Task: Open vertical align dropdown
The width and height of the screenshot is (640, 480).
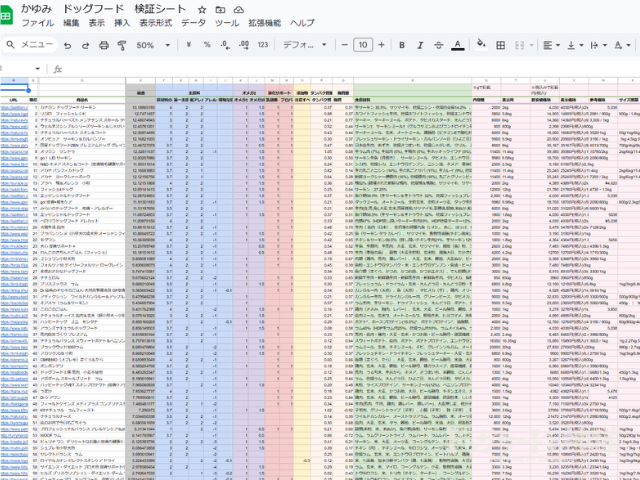Action: pyautogui.click(x=575, y=45)
